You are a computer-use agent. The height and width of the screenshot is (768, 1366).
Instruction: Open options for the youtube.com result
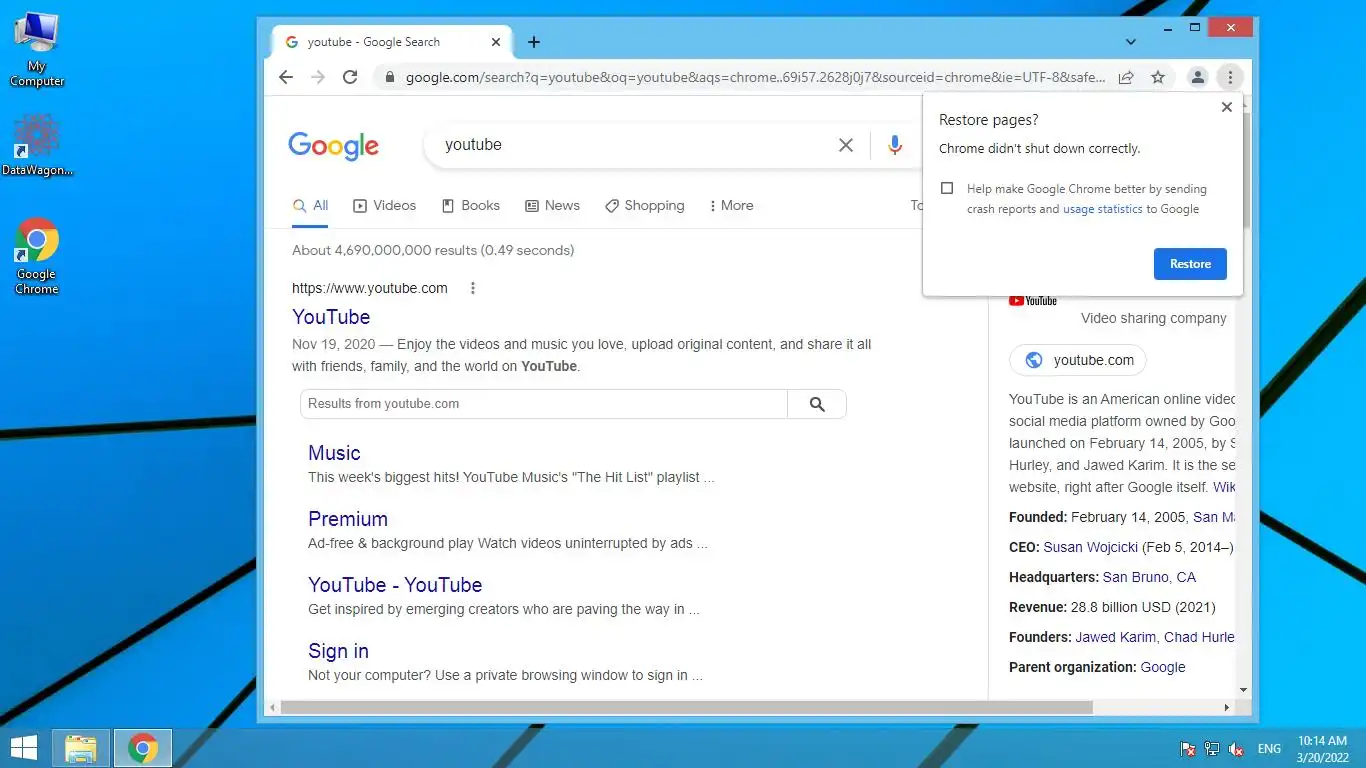[473, 288]
